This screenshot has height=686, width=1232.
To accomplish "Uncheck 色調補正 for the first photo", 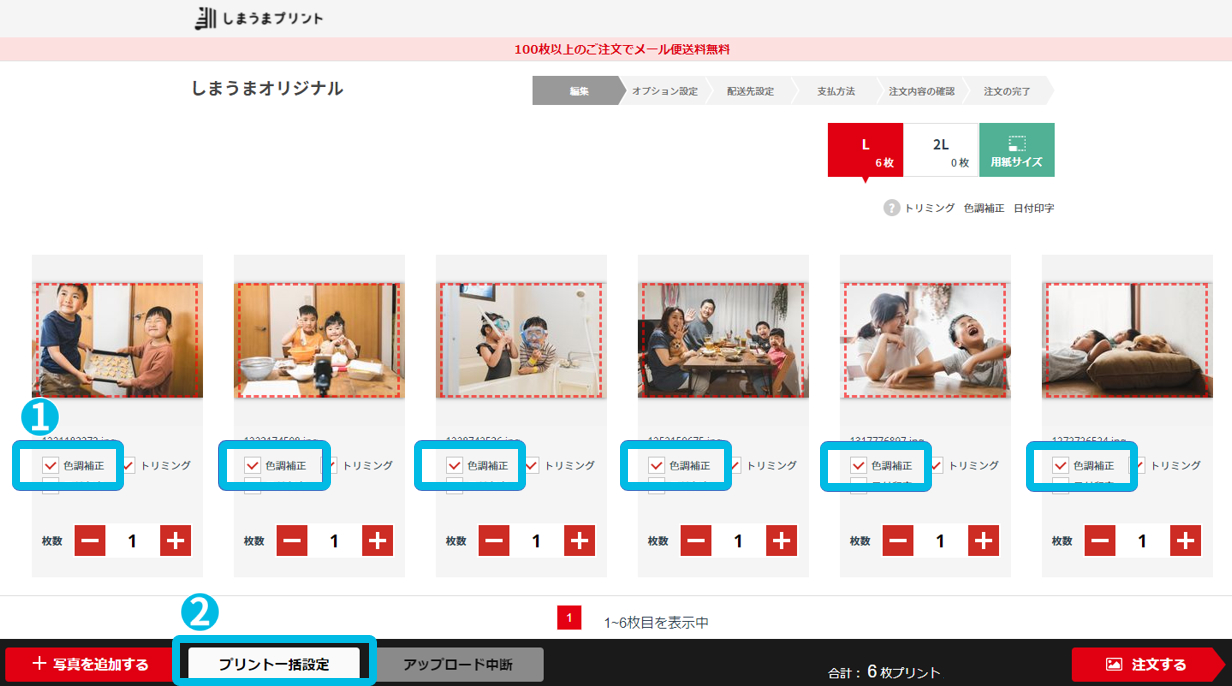I will point(51,466).
